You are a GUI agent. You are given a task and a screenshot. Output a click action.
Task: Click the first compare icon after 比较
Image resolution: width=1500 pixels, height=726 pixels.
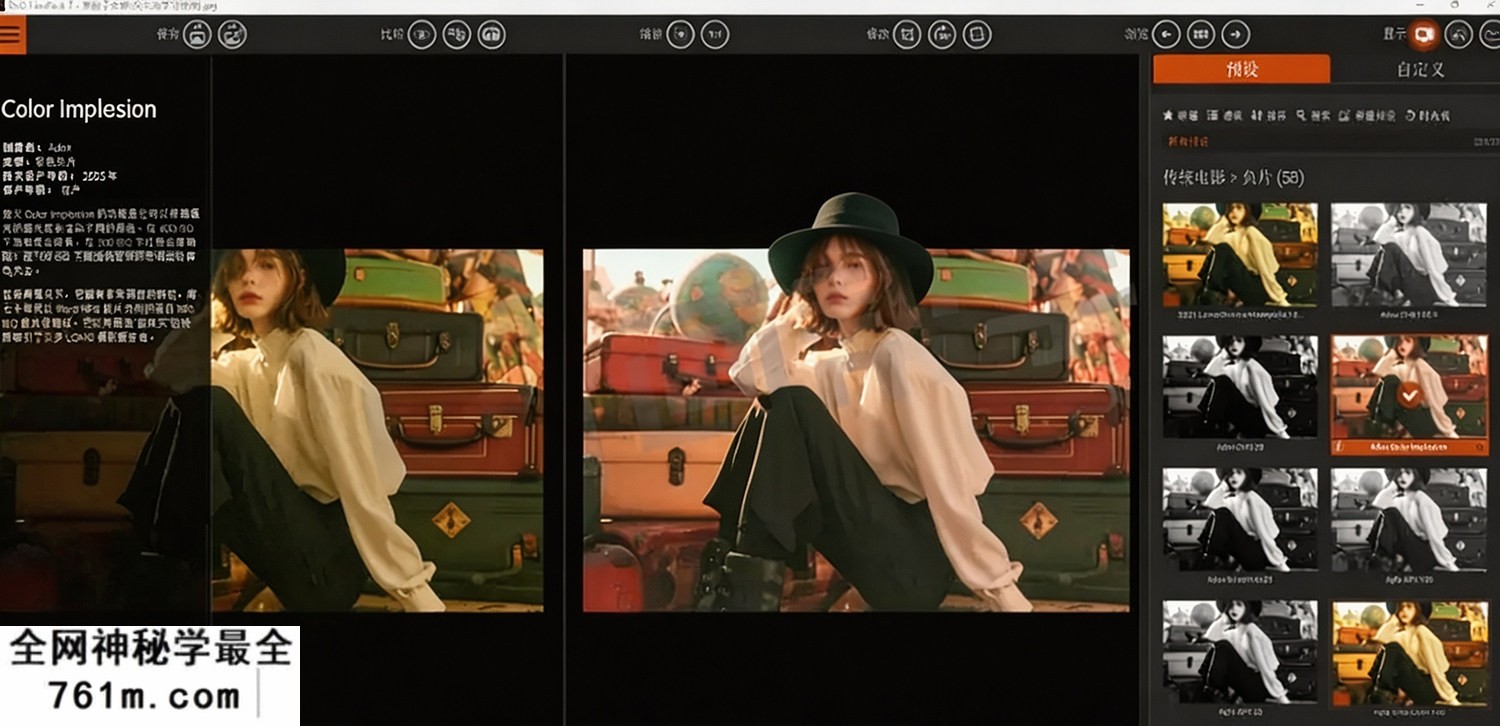(x=423, y=35)
